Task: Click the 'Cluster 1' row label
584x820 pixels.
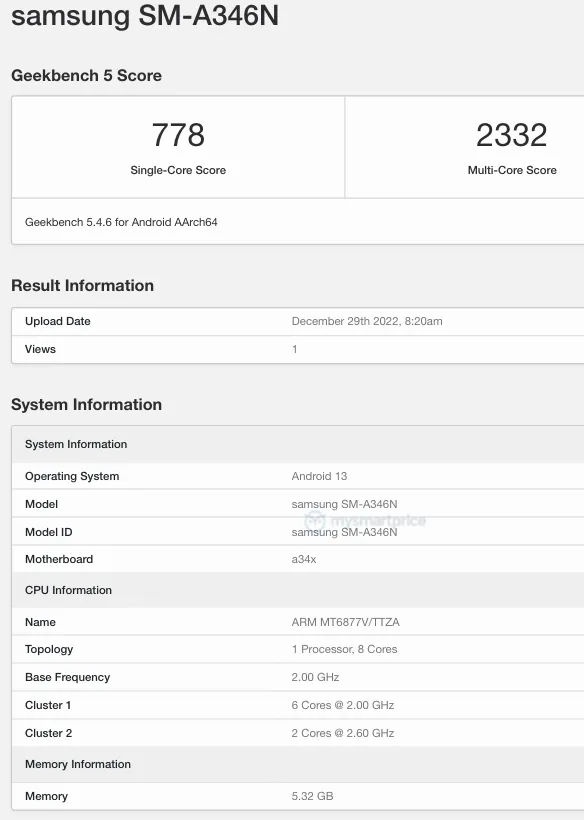Action: (x=48, y=705)
